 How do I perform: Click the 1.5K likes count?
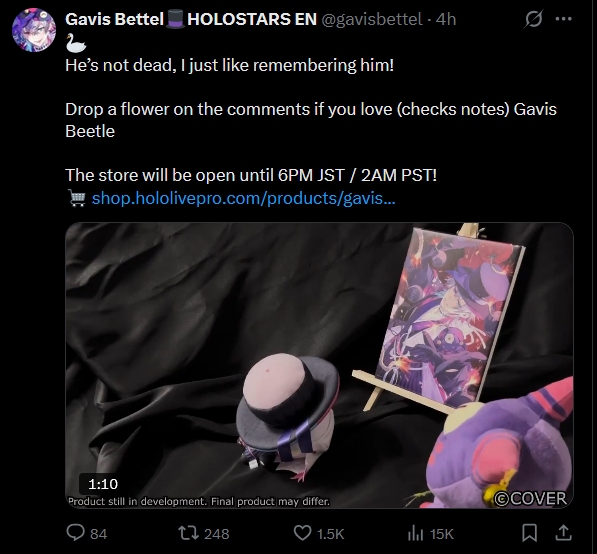coord(330,534)
